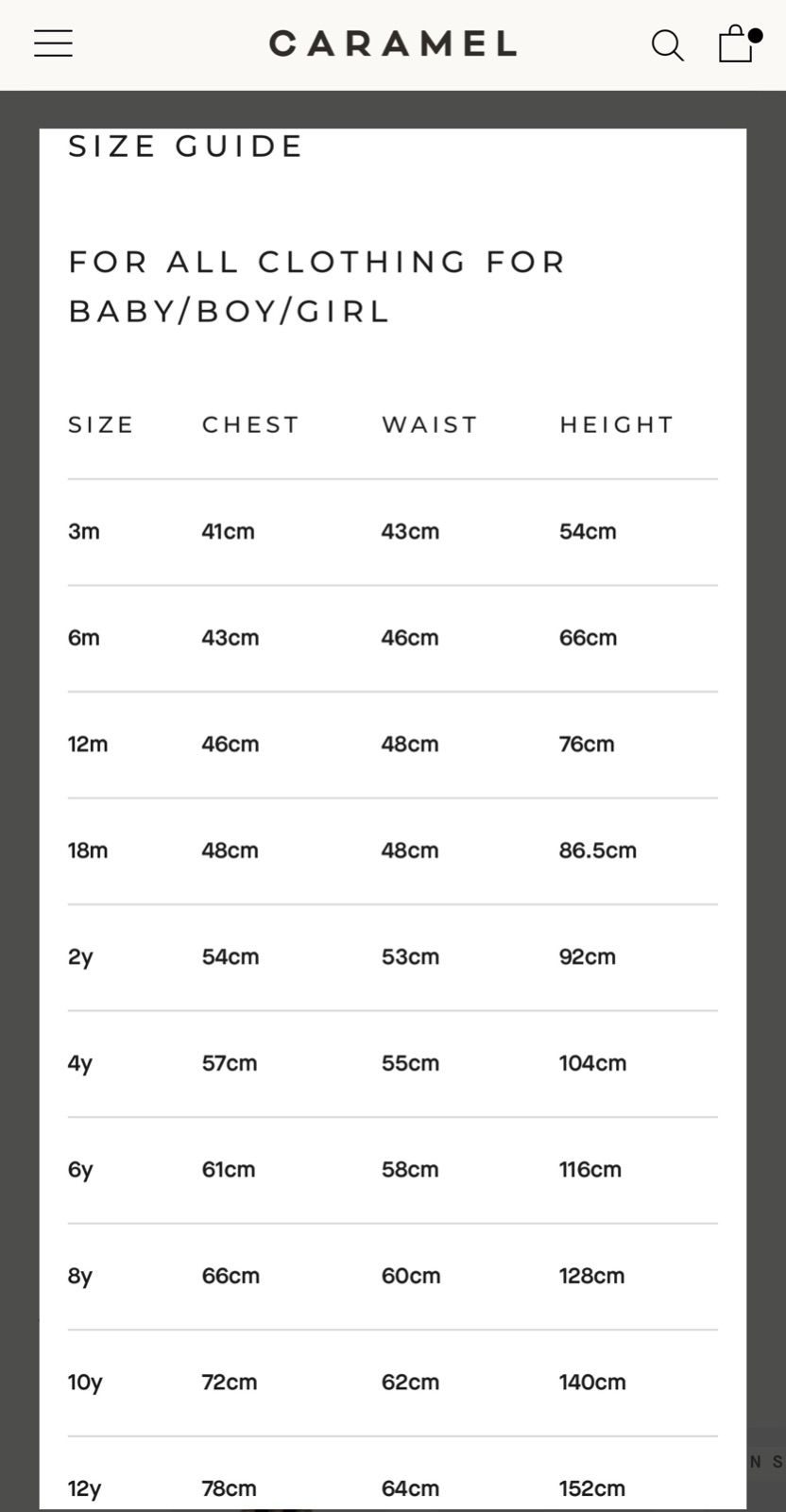Select the 8y size row label
This screenshot has width=786, height=1512.
pos(80,1277)
